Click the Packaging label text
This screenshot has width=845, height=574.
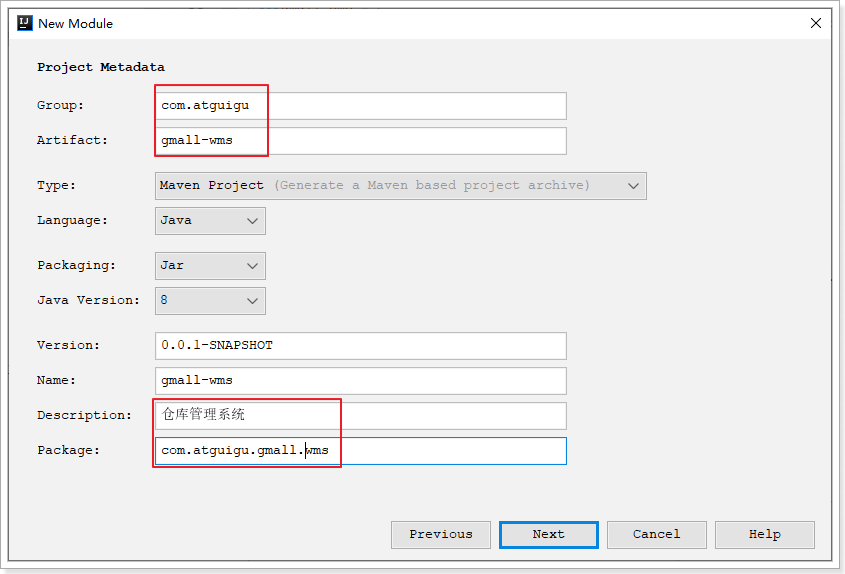click(x=76, y=265)
